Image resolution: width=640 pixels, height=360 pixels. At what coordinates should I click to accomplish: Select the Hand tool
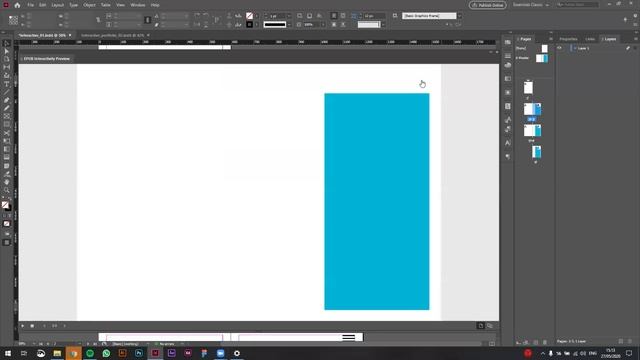(x=7, y=182)
